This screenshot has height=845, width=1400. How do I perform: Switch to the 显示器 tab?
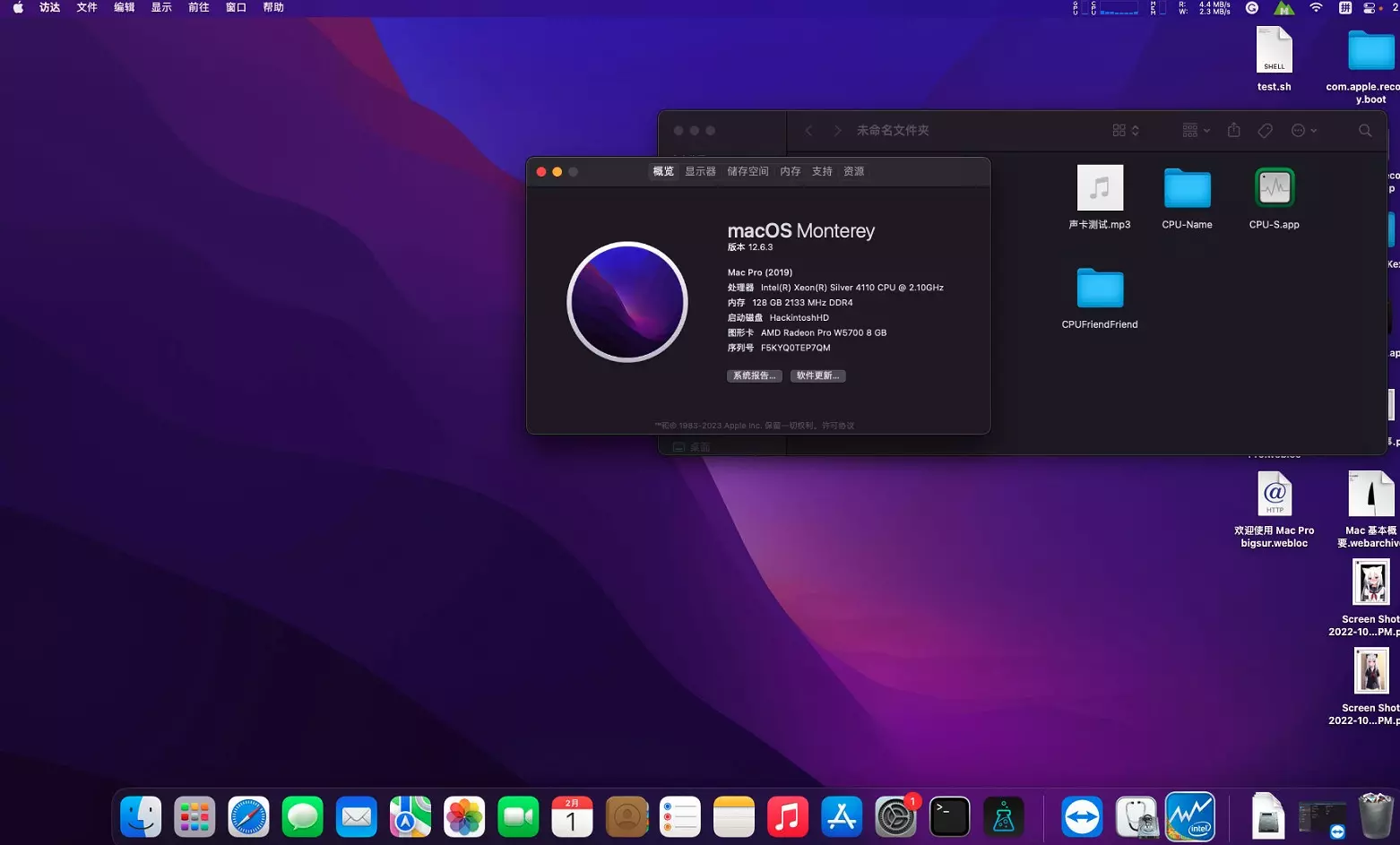coord(700,171)
